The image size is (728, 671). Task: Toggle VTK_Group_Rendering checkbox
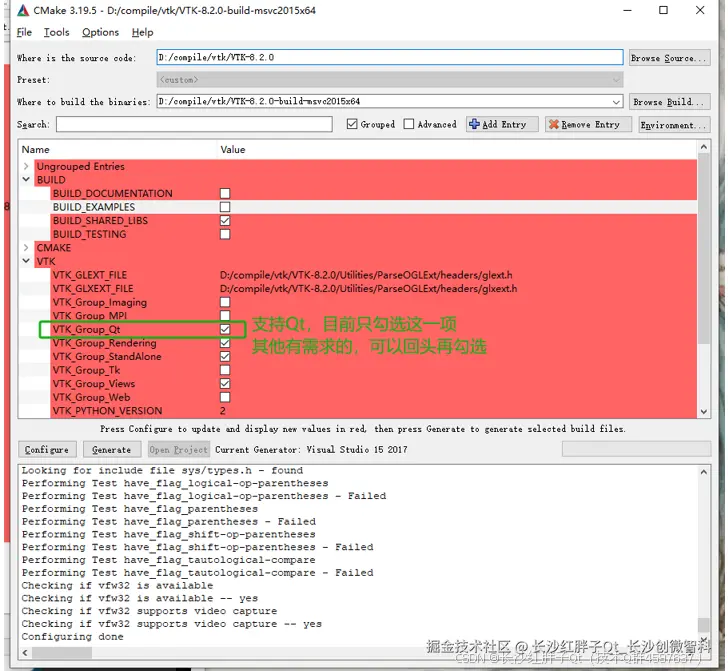click(225, 343)
